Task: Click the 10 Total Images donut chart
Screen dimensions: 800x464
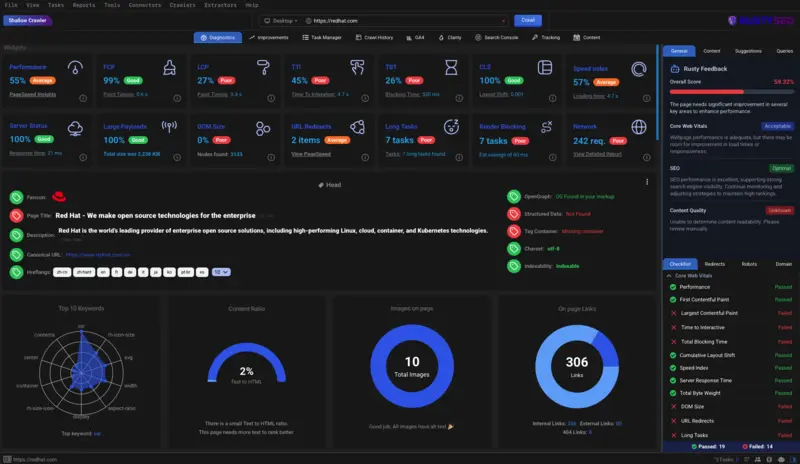Action: (x=412, y=366)
